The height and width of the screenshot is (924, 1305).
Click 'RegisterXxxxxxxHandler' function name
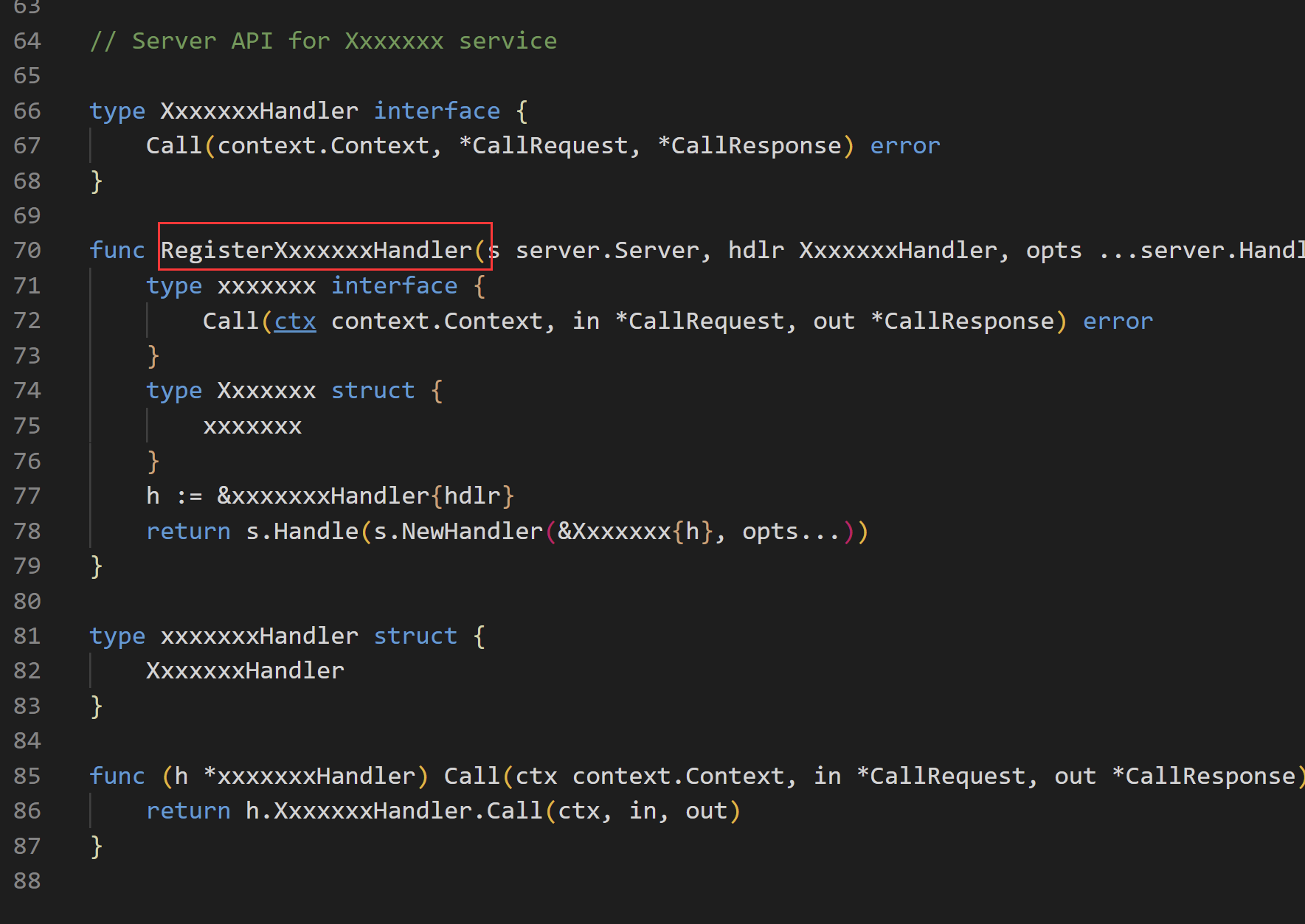pyautogui.click(x=316, y=250)
